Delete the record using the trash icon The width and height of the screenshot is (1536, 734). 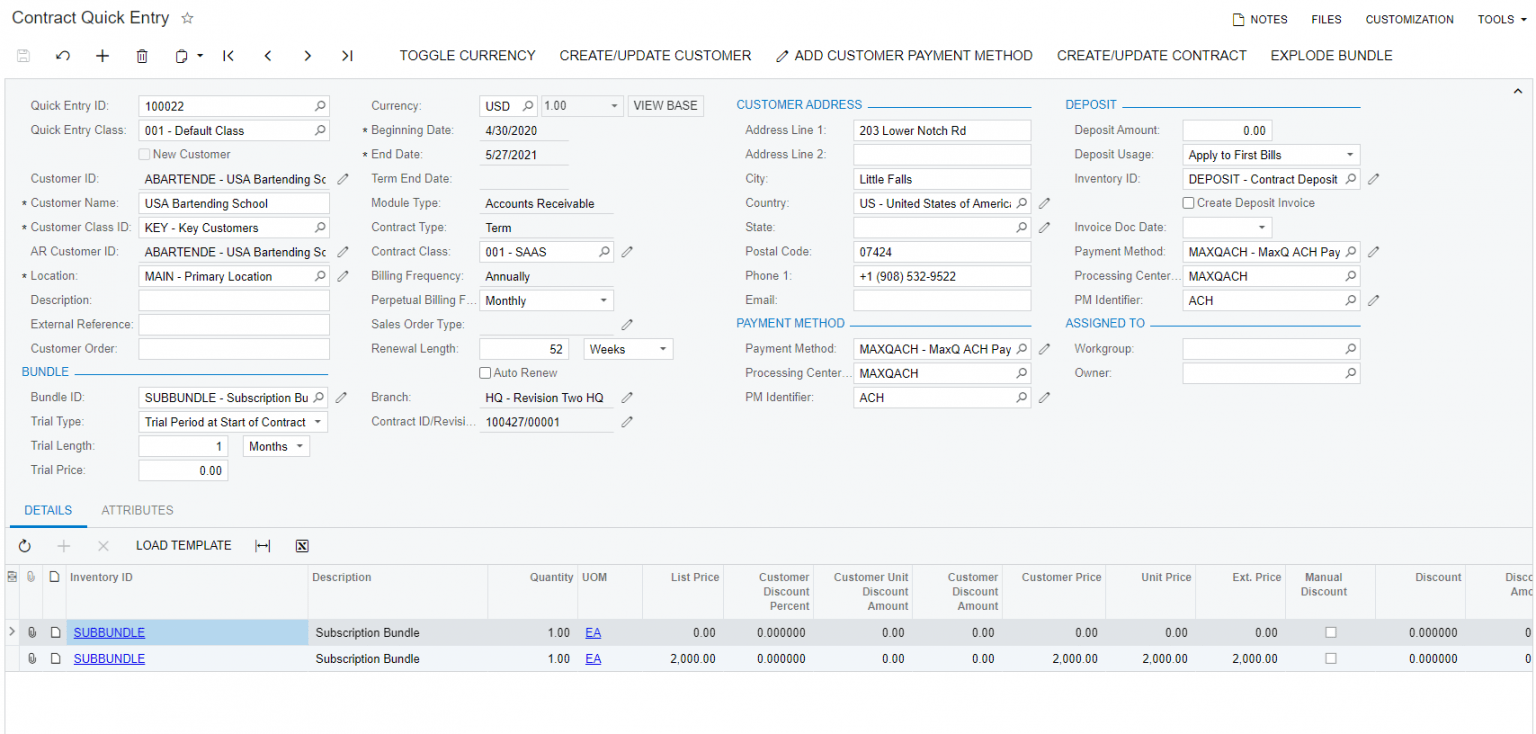pyautogui.click(x=142, y=55)
